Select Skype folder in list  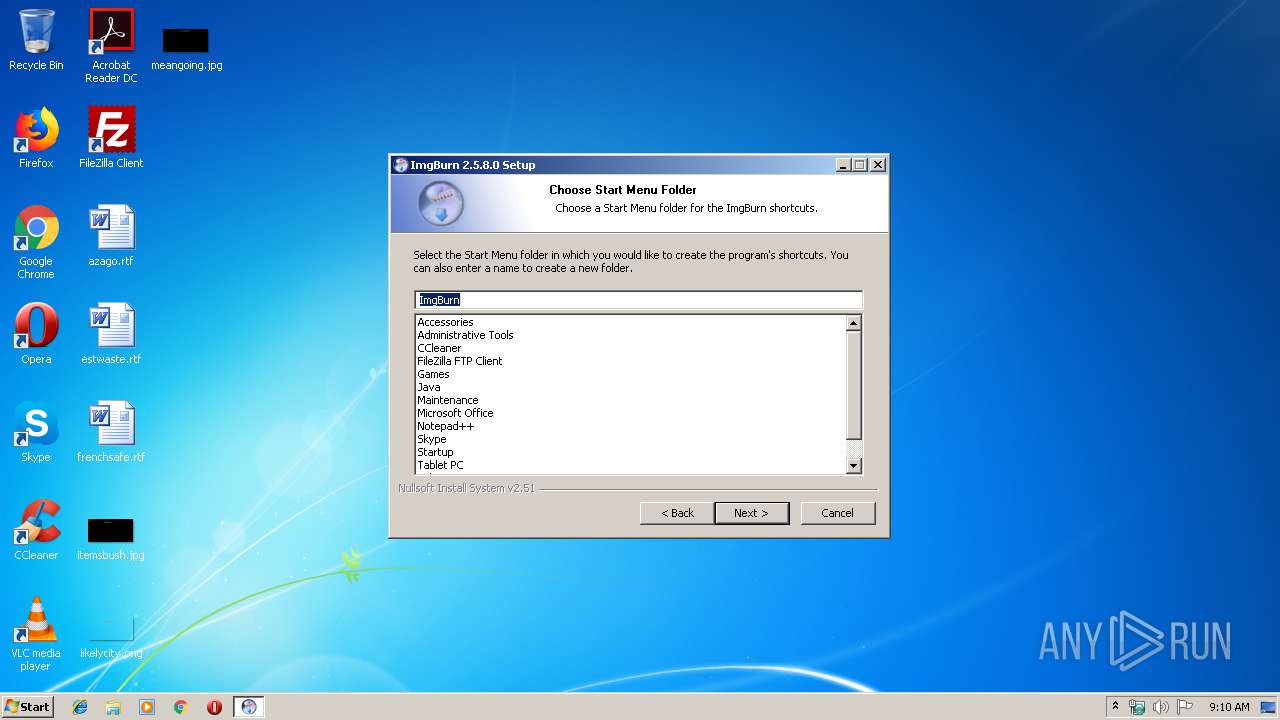(431, 439)
